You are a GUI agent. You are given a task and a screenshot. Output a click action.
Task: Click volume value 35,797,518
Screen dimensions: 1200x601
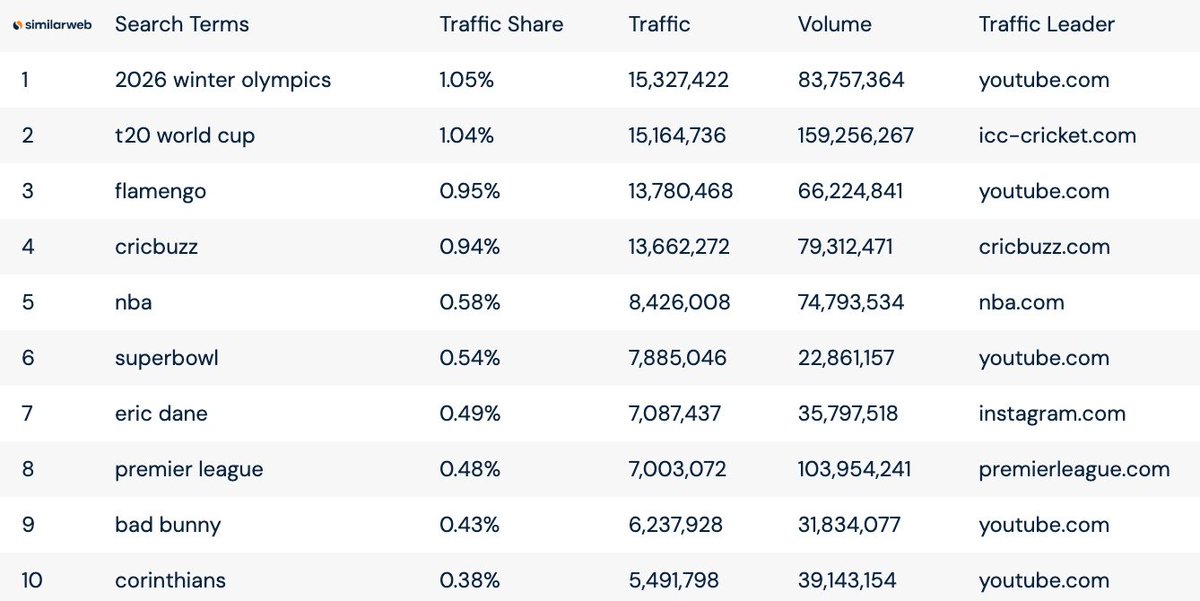(x=847, y=414)
